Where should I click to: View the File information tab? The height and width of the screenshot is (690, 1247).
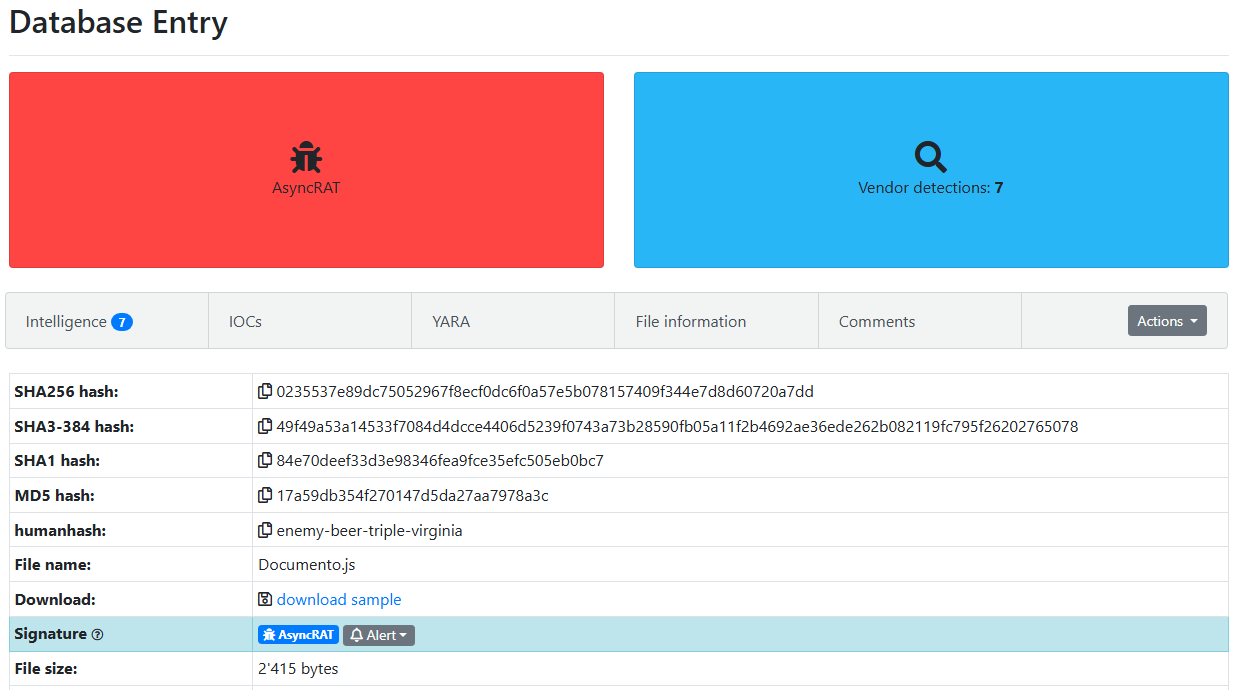[x=690, y=320]
